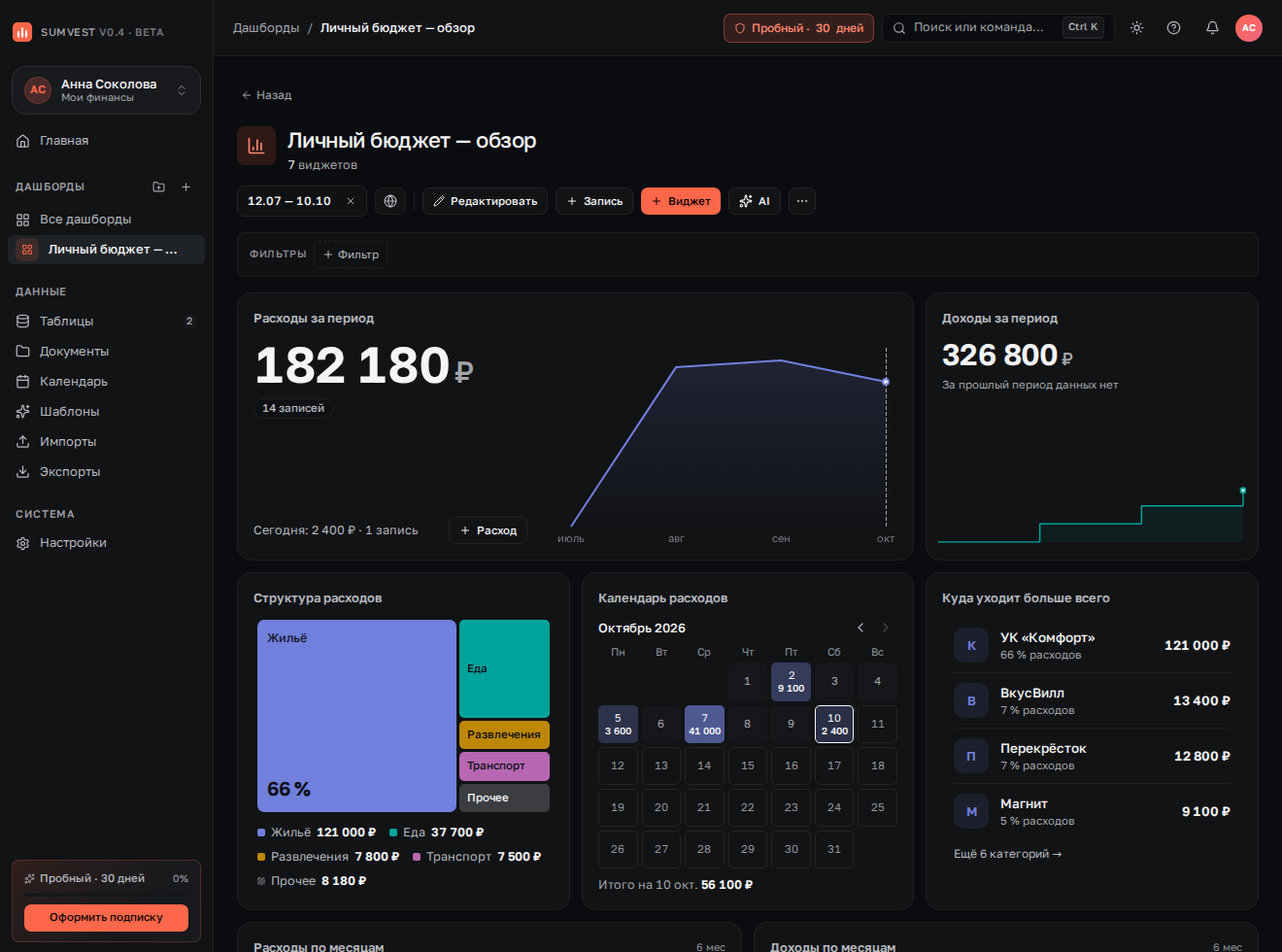Click the Расход add button
The width and height of the screenshot is (1282, 952).
coord(488,530)
